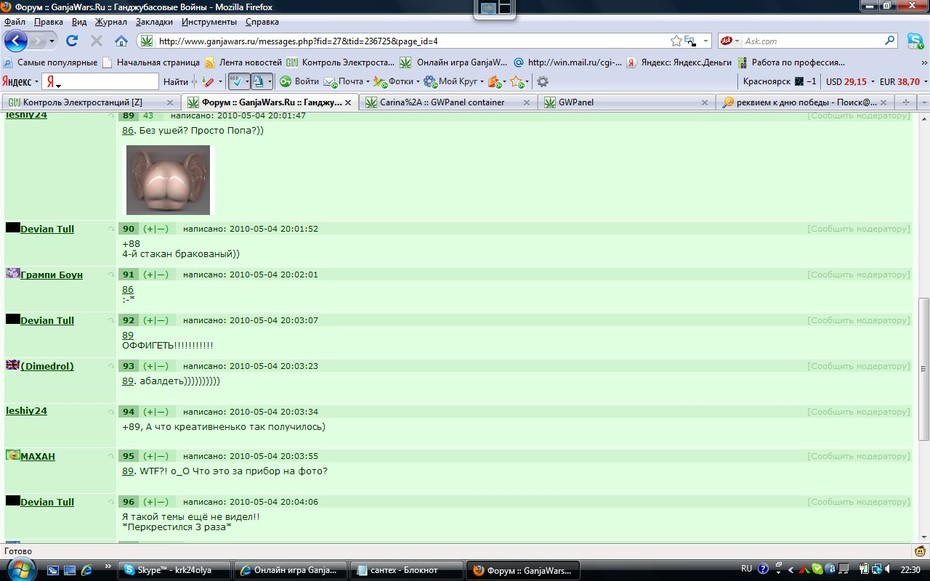Click the Yandex bar highlighter marker icon
The height and width of the screenshot is (581, 930).
pos(208,81)
